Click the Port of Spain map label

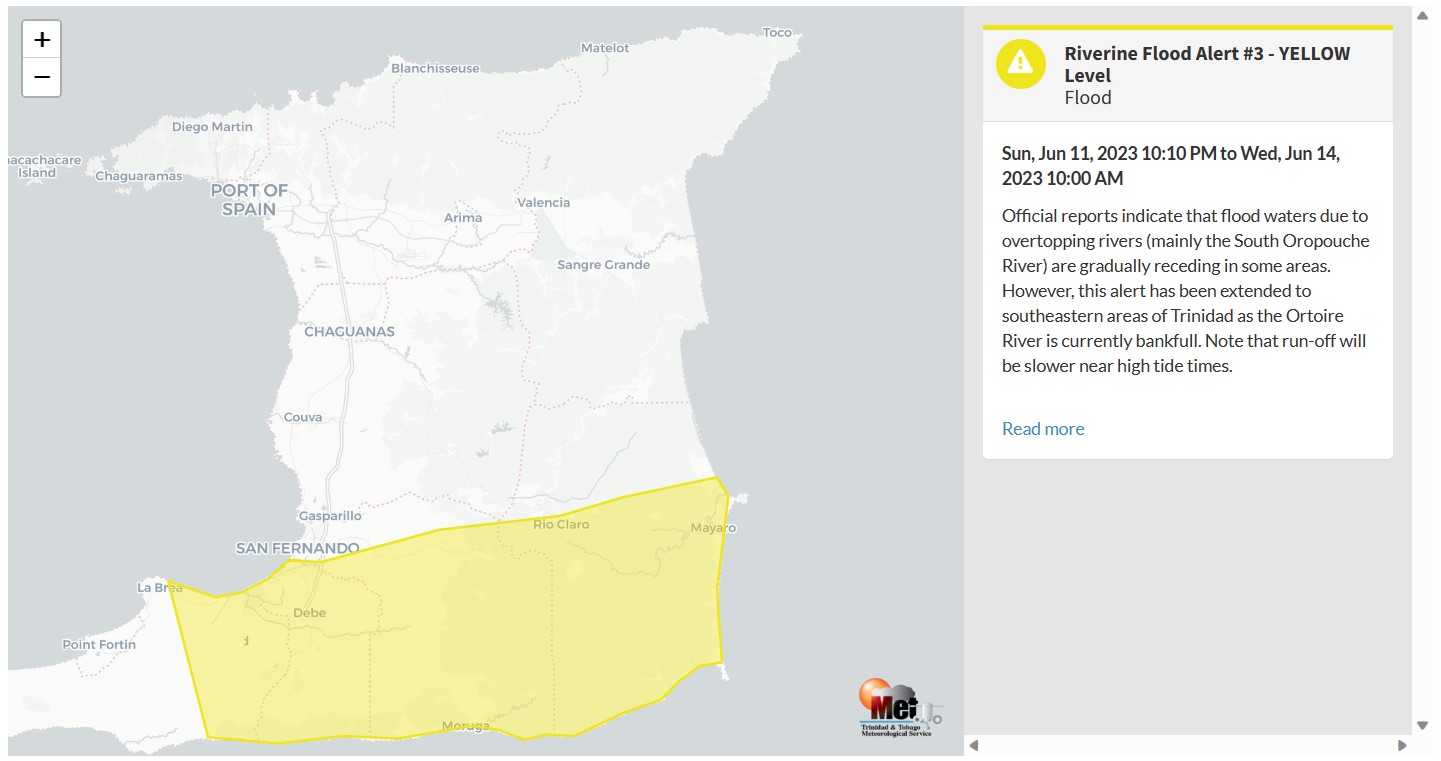pyautogui.click(x=249, y=199)
